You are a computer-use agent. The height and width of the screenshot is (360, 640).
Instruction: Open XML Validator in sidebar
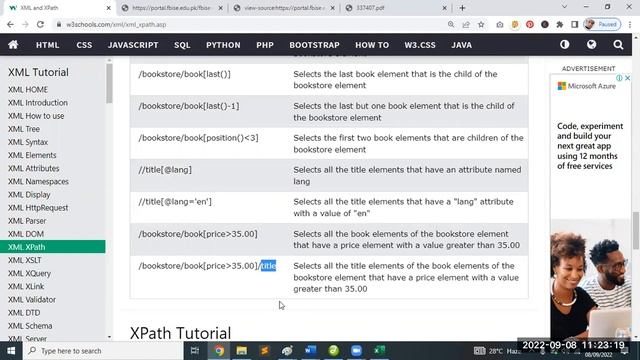[32, 300]
